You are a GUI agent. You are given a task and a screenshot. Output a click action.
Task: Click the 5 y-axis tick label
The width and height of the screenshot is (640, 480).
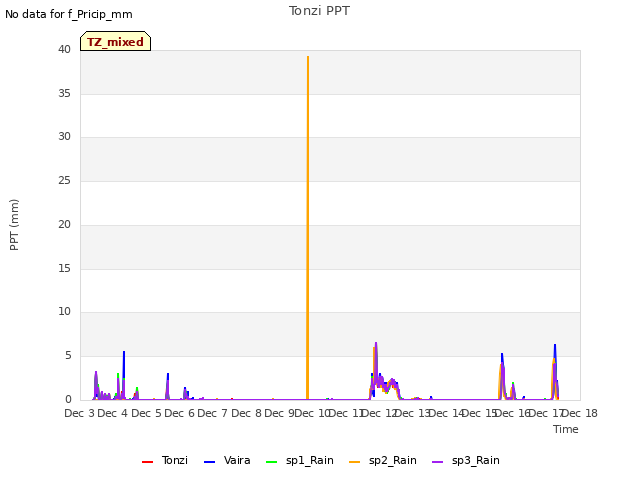68,356
